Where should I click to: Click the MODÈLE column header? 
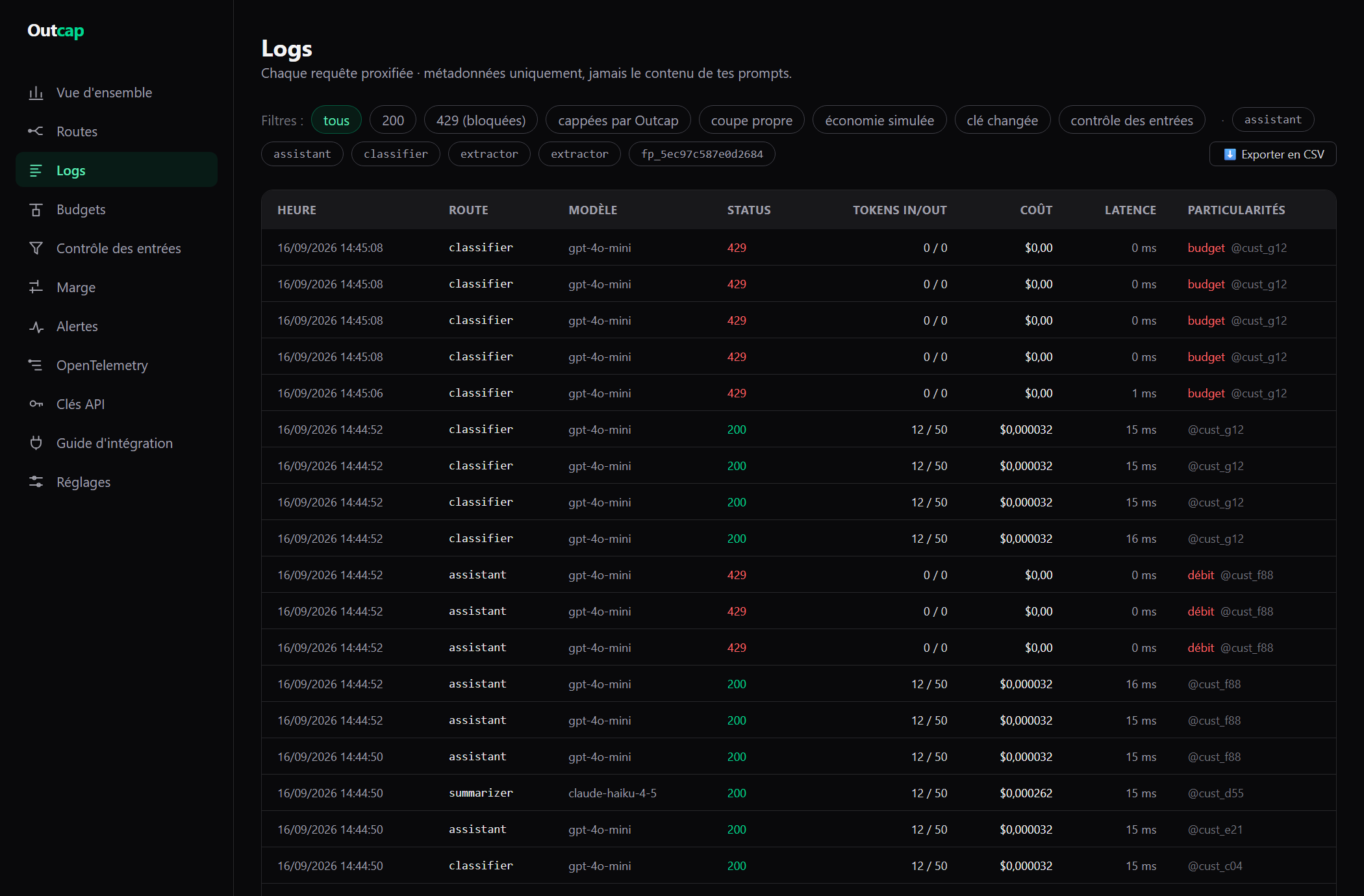point(593,210)
